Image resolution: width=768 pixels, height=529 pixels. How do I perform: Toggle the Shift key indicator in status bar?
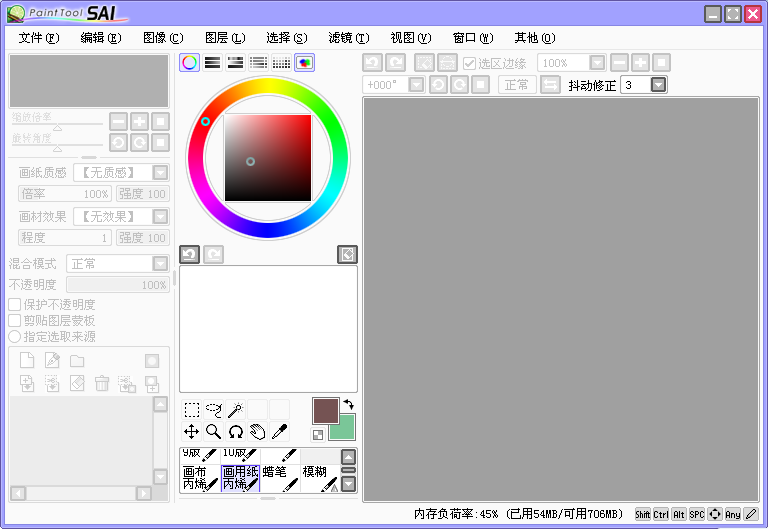pyautogui.click(x=643, y=514)
